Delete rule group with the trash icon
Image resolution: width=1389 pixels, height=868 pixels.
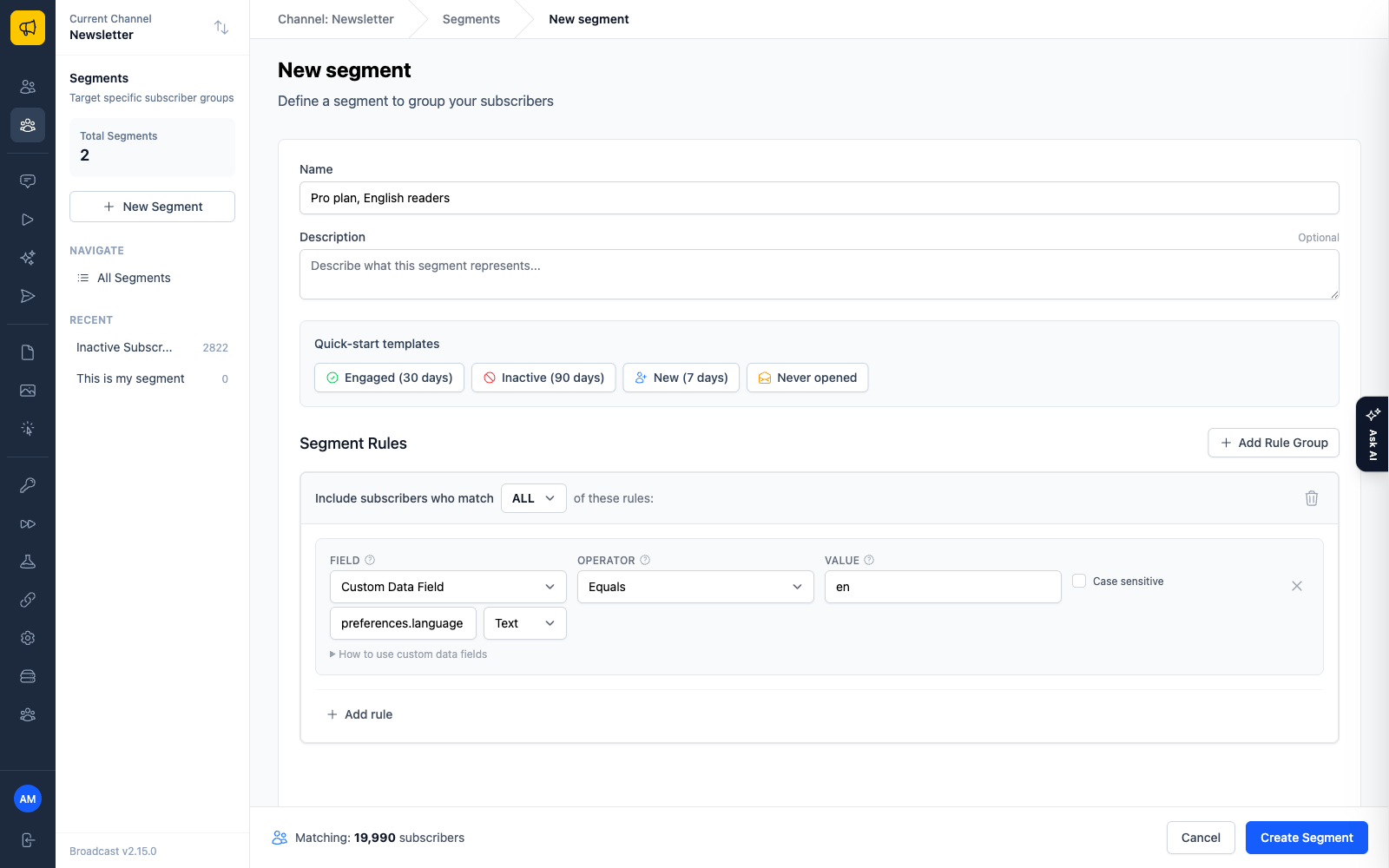1312,498
